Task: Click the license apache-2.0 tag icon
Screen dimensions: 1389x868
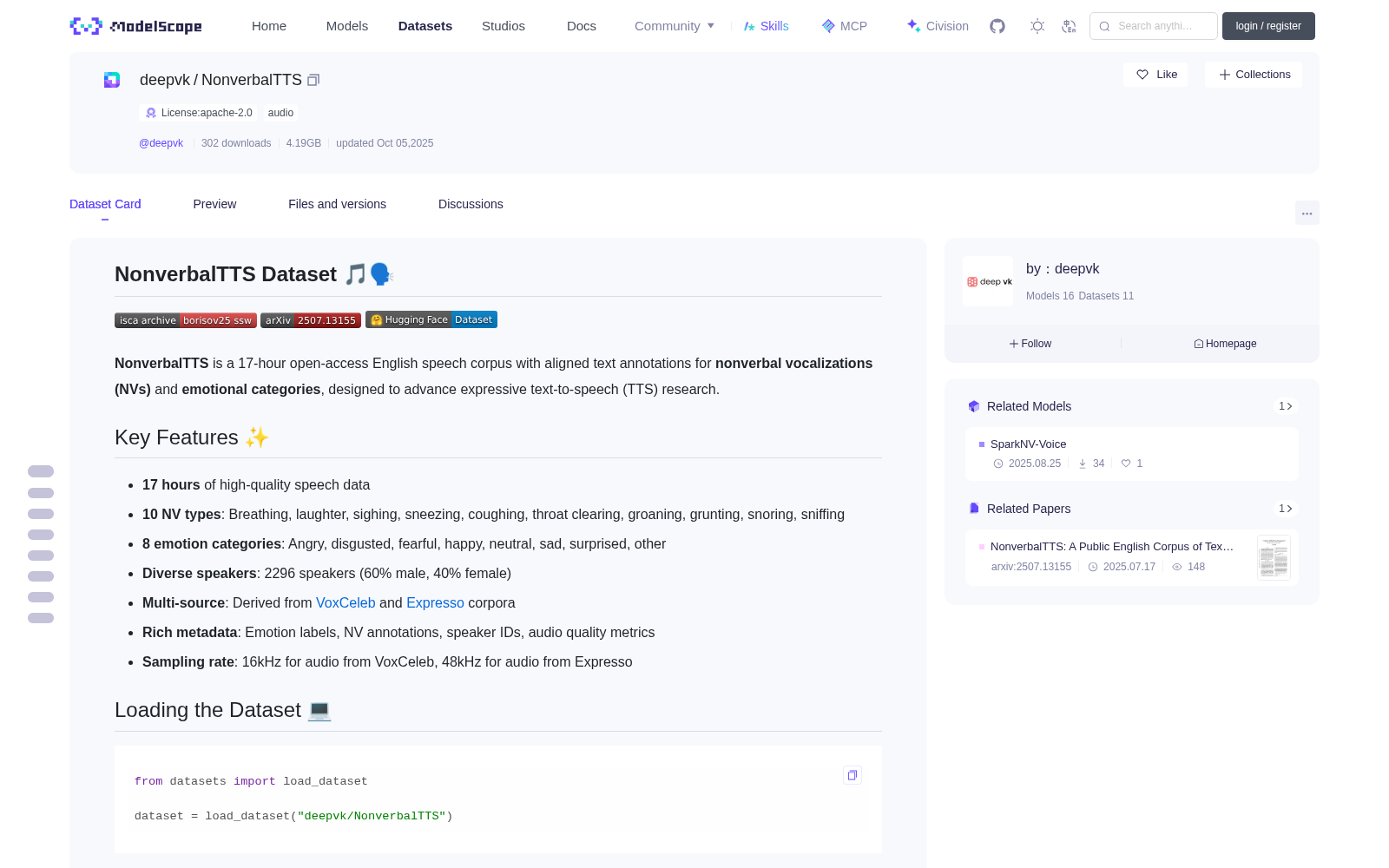Action: coord(151,113)
